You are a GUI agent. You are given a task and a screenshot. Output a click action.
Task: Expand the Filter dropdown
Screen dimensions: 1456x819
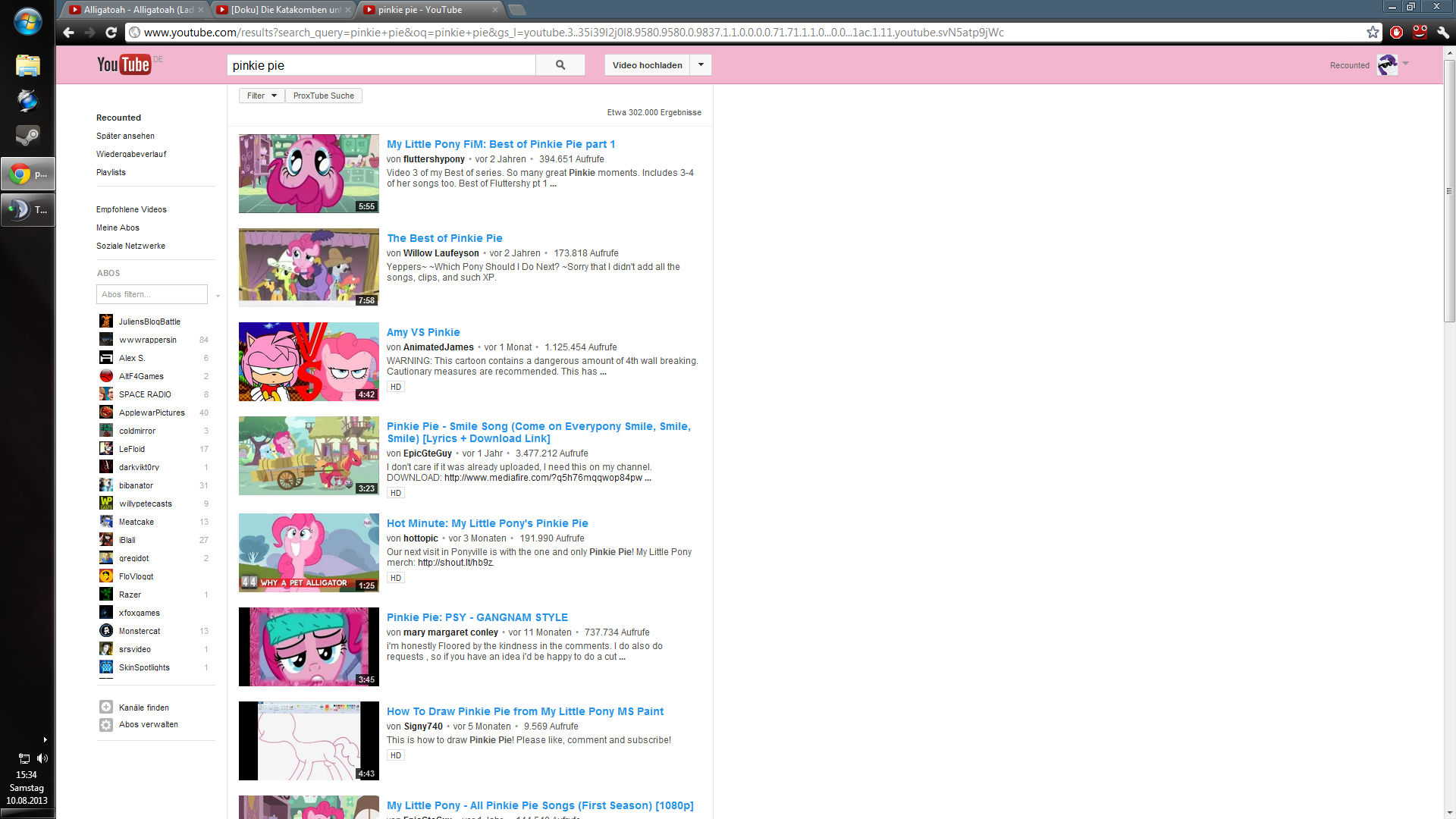[x=262, y=96]
